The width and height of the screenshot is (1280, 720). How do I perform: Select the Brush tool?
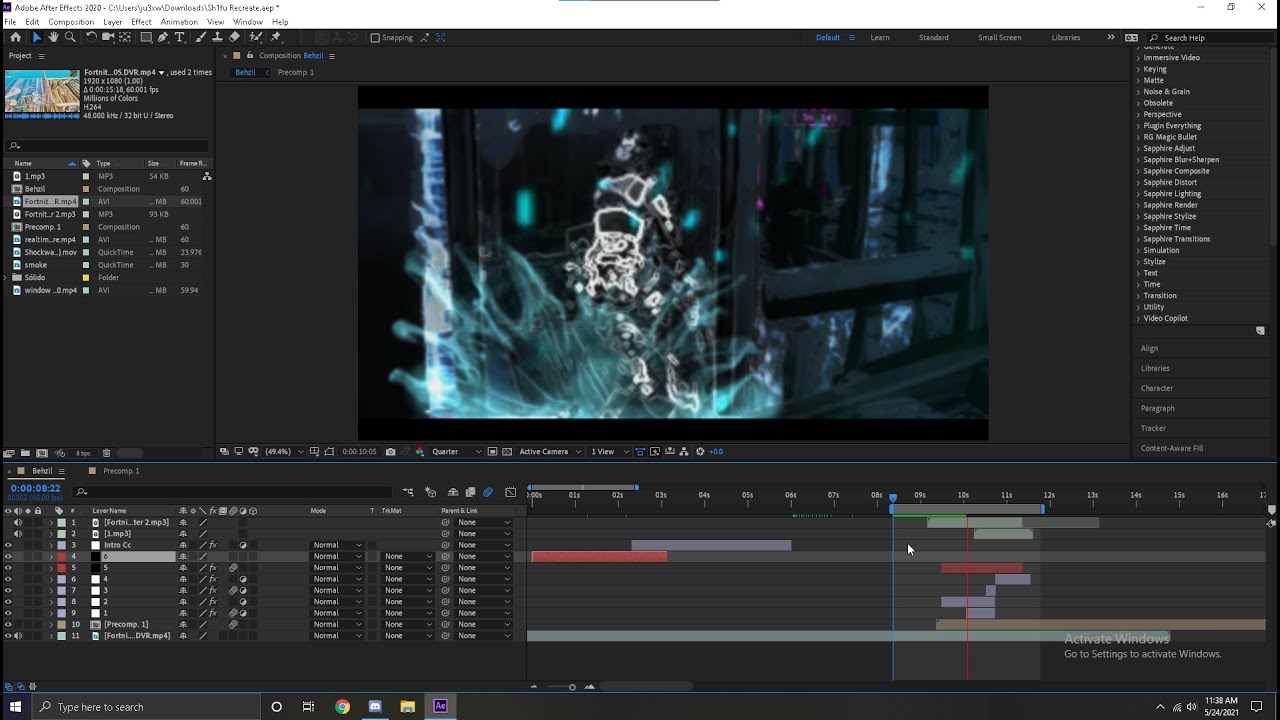199,37
